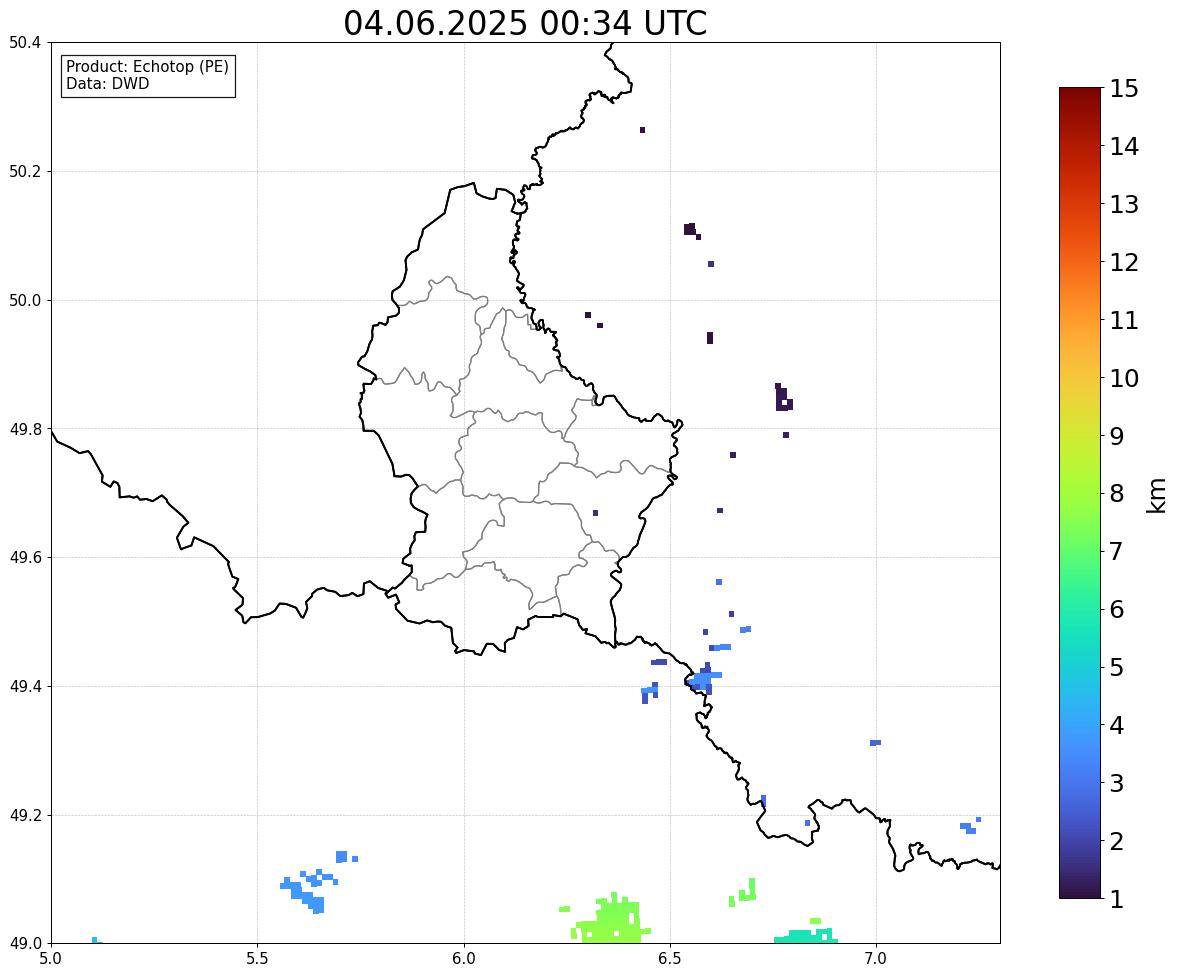The height and width of the screenshot is (976, 1178).
Task: Click the longitude axis label 6.5
Action: click(670, 959)
